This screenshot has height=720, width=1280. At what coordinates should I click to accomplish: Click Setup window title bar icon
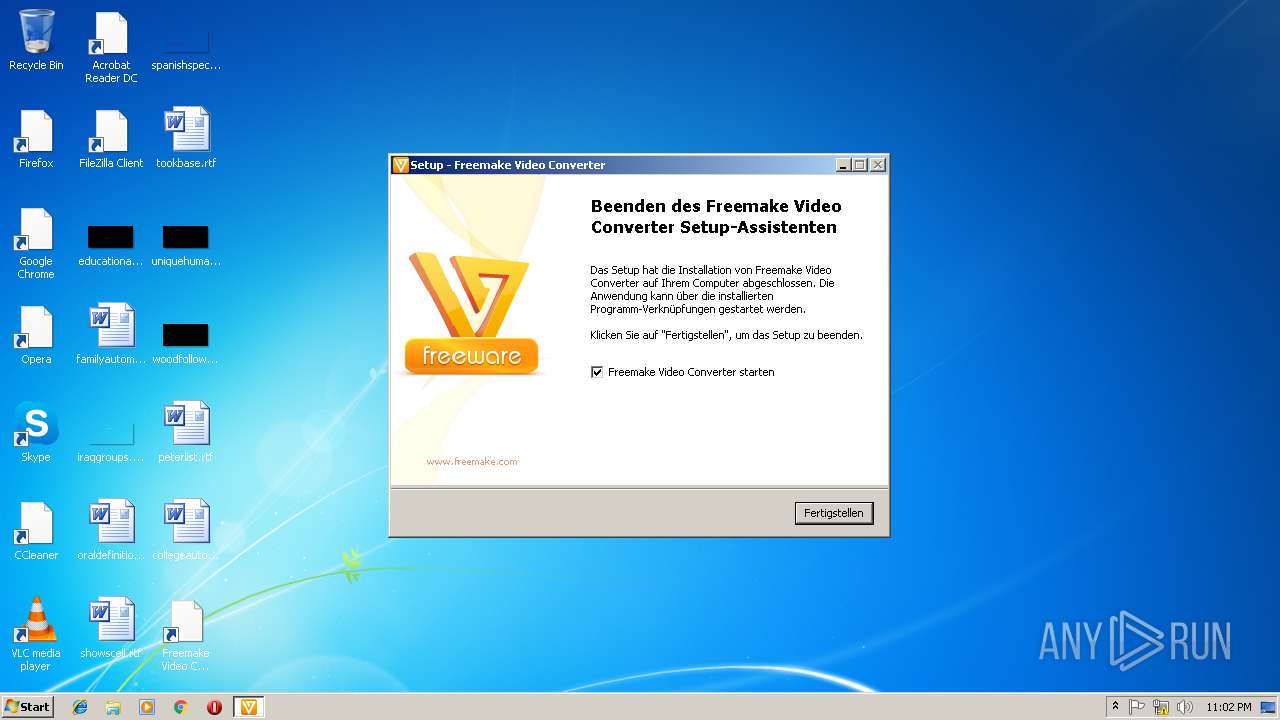coord(400,165)
